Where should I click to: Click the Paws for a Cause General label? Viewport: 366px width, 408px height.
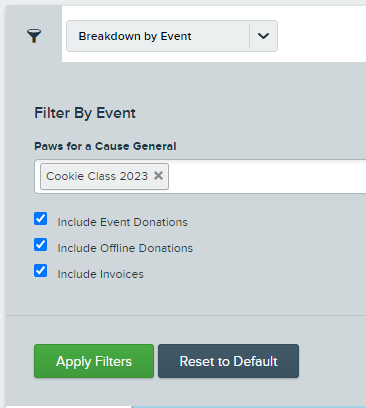[105, 146]
